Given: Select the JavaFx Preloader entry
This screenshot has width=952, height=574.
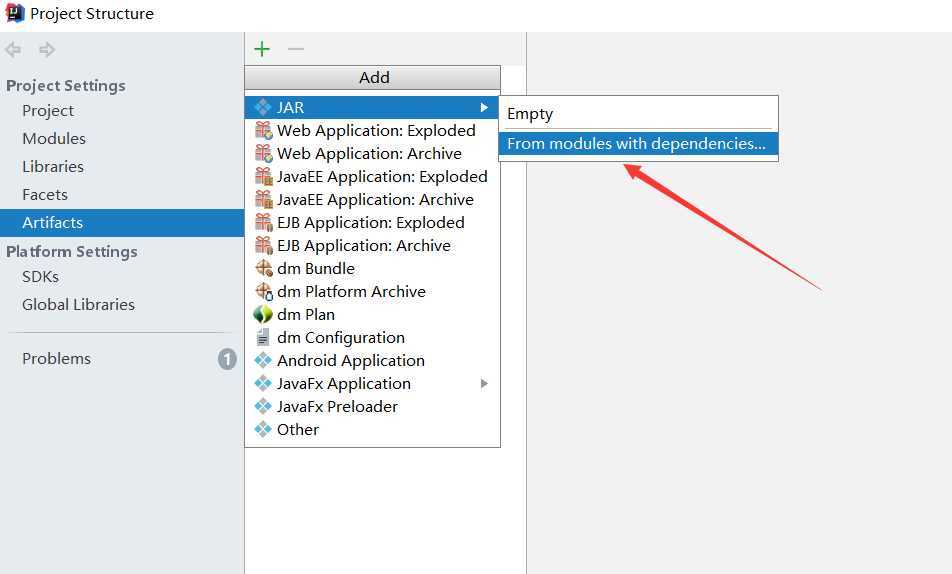Looking at the screenshot, I should click(372, 406).
